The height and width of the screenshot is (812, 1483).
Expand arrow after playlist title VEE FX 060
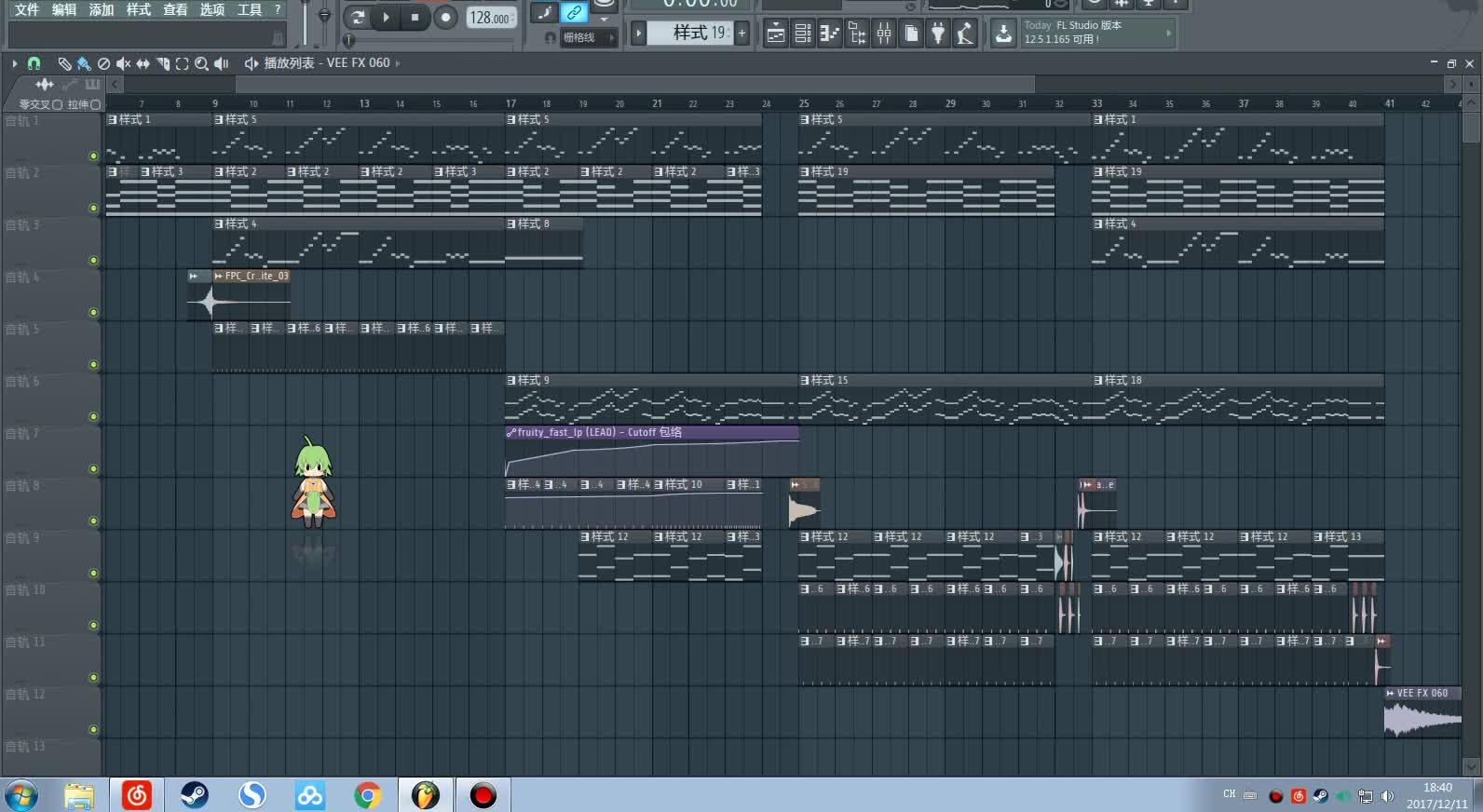(398, 63)
